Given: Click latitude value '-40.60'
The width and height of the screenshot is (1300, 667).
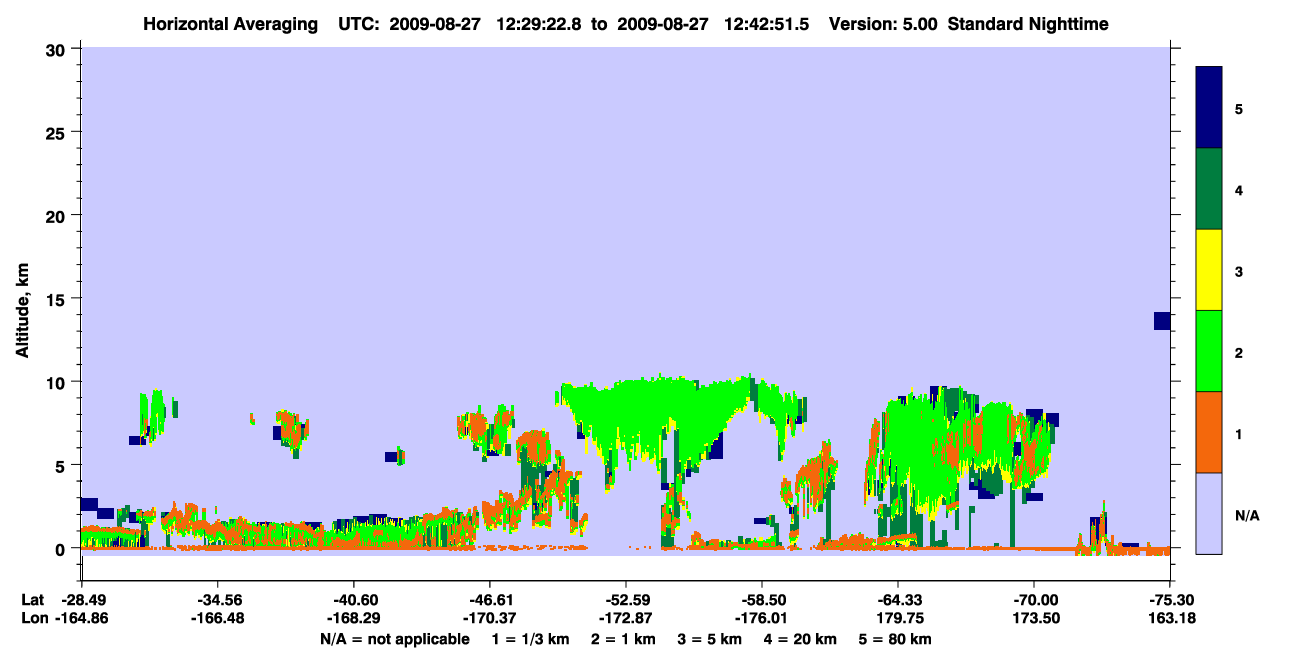Looking at the screenshot, I should tap(353, 600).
